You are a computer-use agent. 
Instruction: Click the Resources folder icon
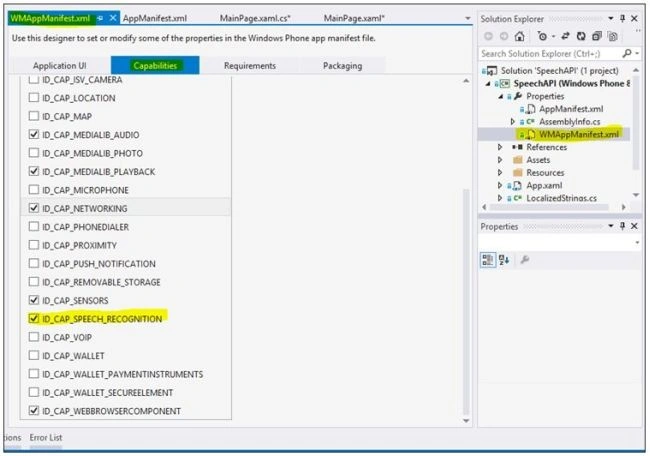coord(518,173)
